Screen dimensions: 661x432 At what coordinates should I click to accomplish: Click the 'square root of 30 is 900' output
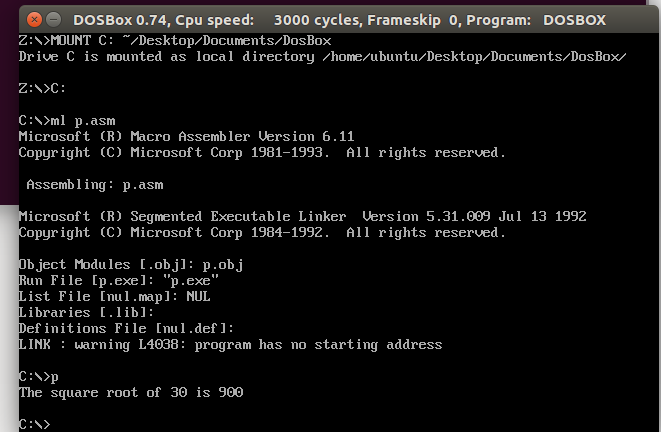coord(131,392)
